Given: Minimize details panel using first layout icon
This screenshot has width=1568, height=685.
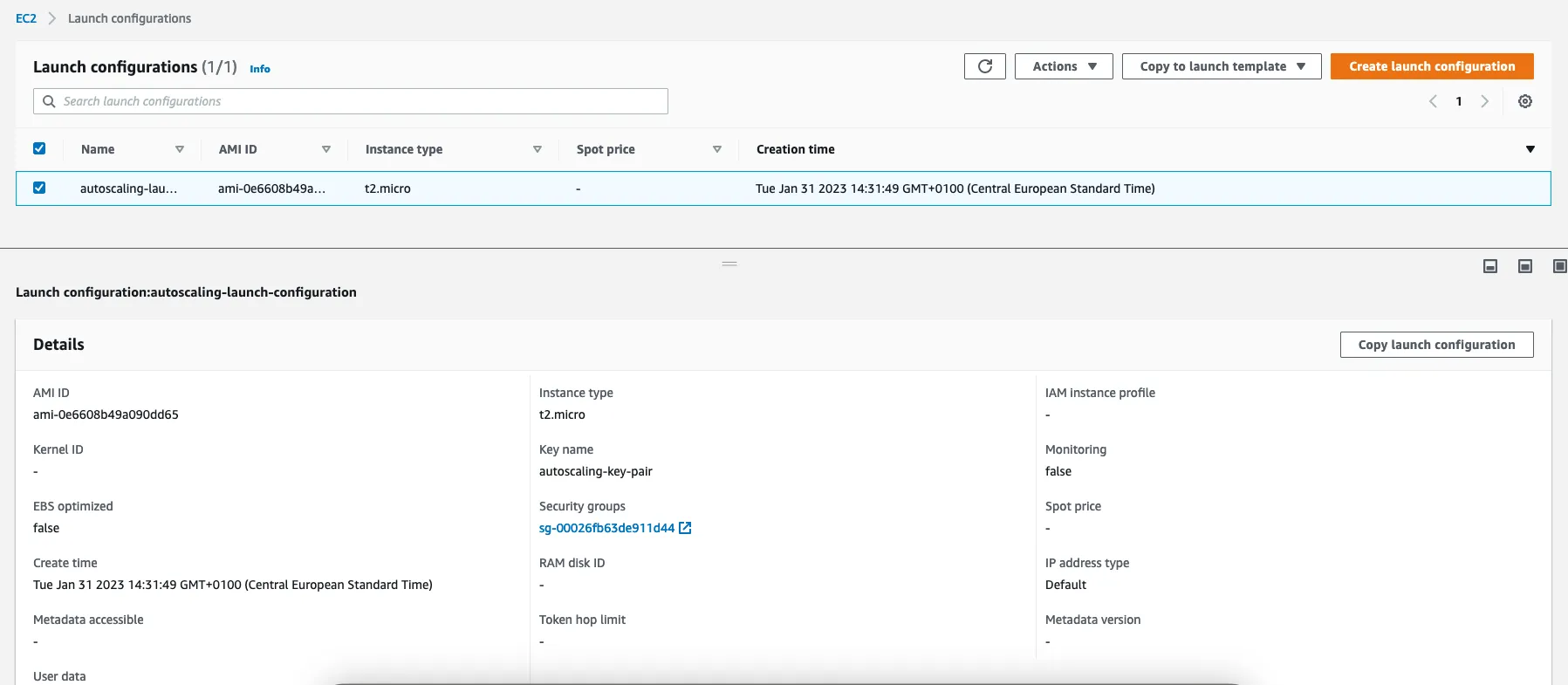Looking at the screenshot, I should [x=1490, y=266].
